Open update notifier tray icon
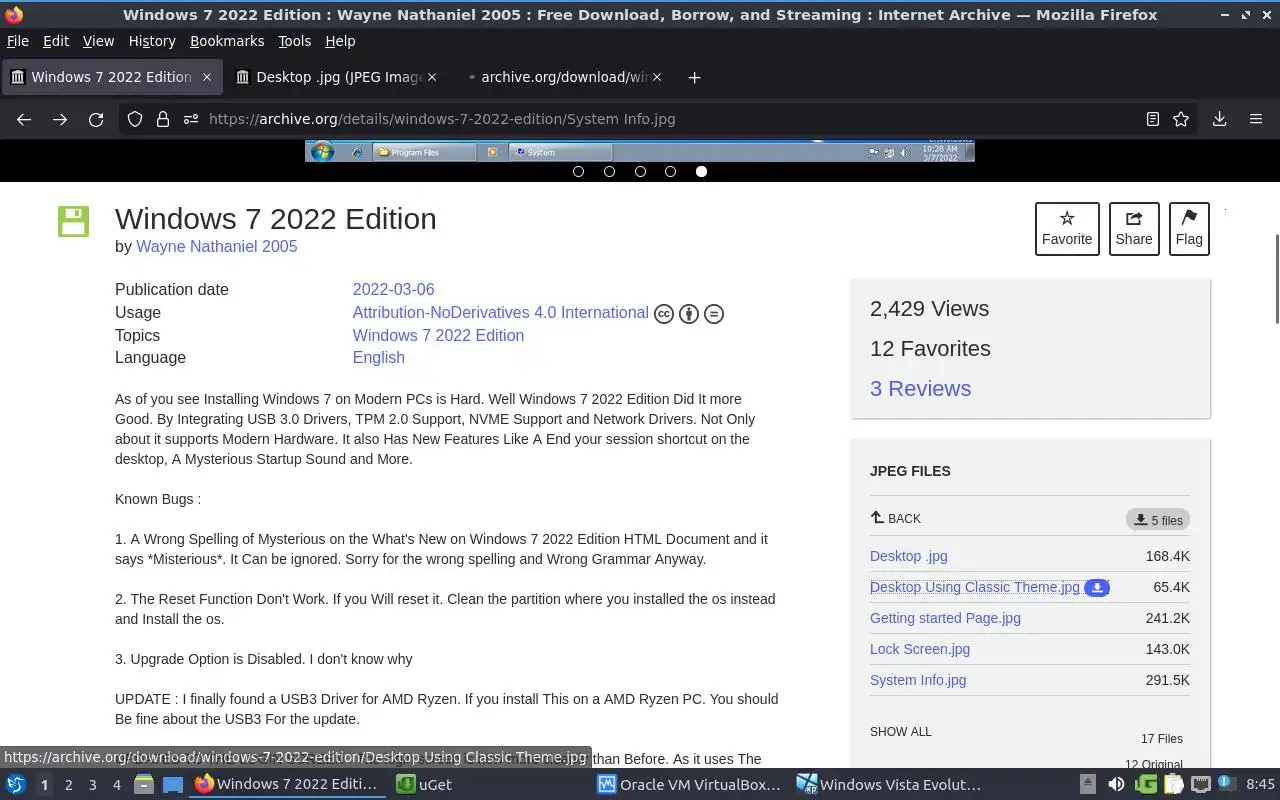Screen dimensions: 1280x800 tap(1228, 784)
